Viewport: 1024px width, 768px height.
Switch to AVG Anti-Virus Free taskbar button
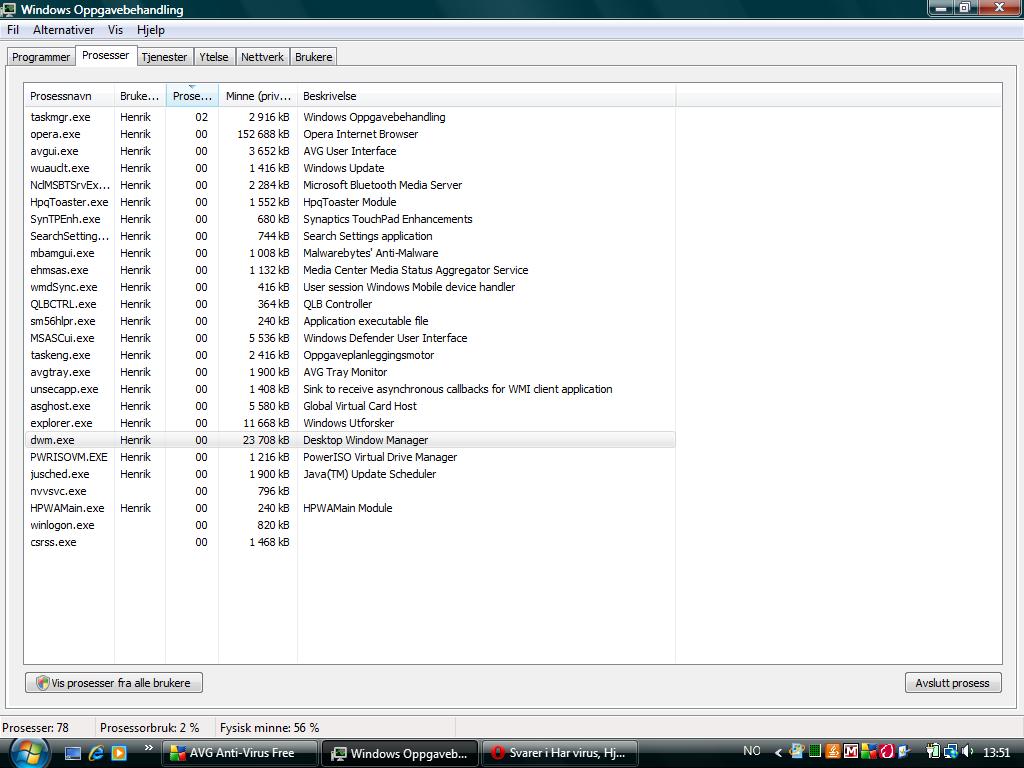pos(239,753)
